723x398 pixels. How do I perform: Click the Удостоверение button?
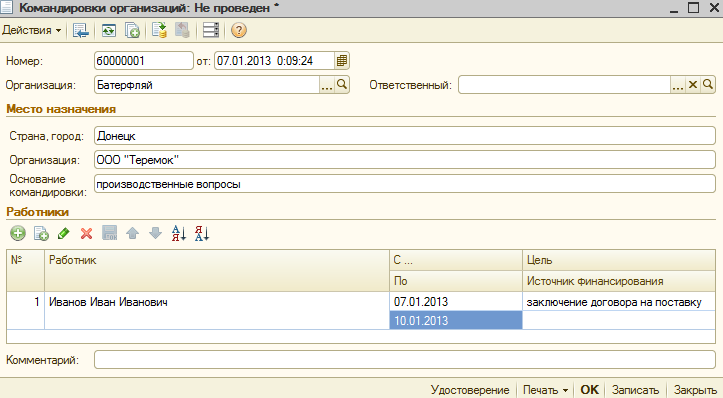[470, 390]
